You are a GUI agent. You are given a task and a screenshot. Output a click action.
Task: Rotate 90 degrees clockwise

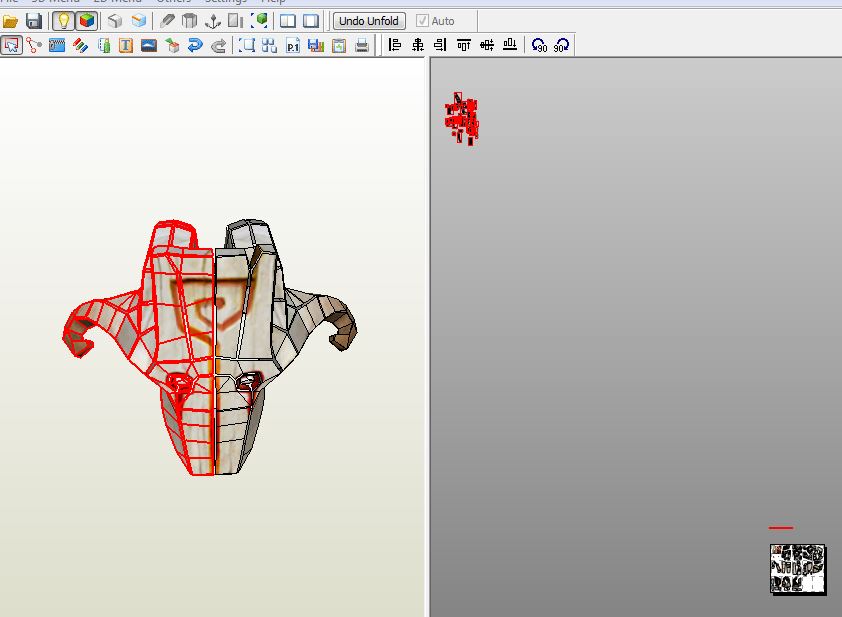coord(562,45)
